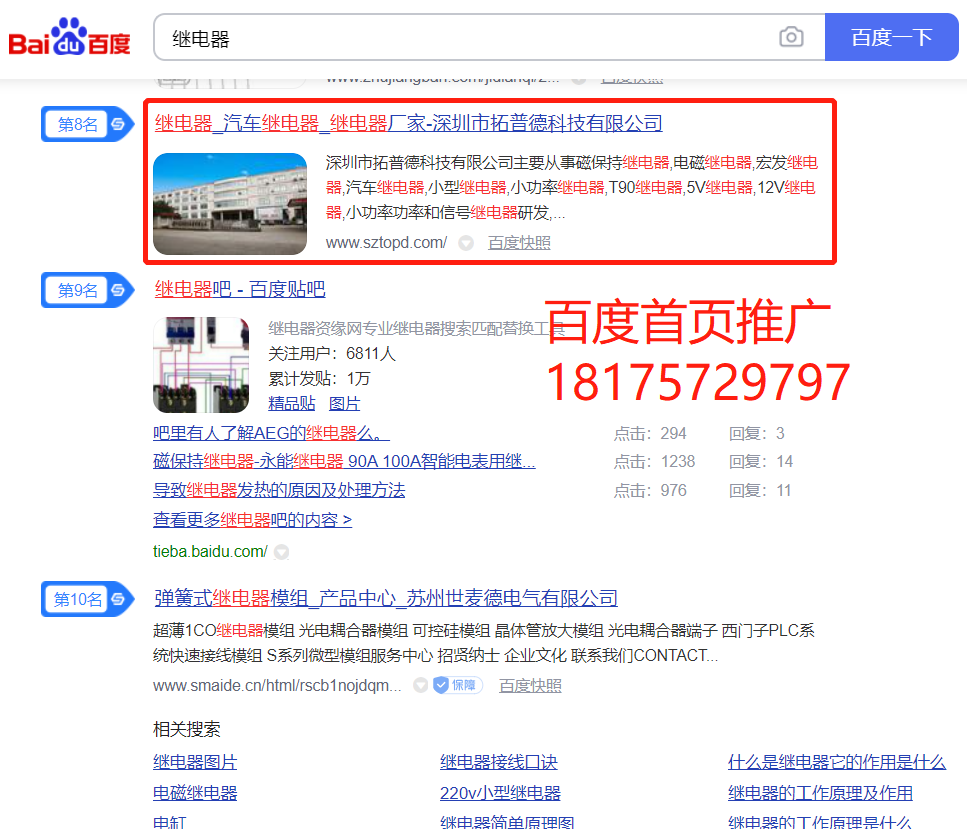This screenshot has width=967, height=829.
Task: Click the 点击：294 count
Action: (650, 434)
